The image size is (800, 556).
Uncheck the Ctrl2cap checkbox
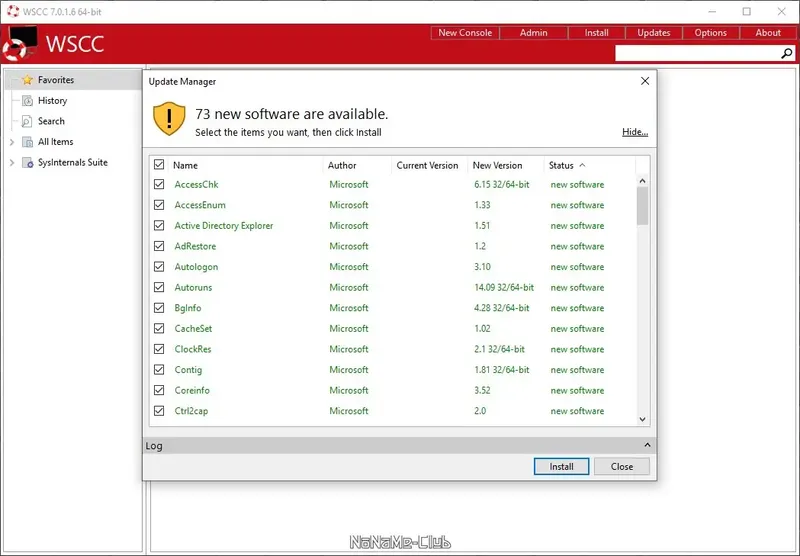(x=159, y=411)
